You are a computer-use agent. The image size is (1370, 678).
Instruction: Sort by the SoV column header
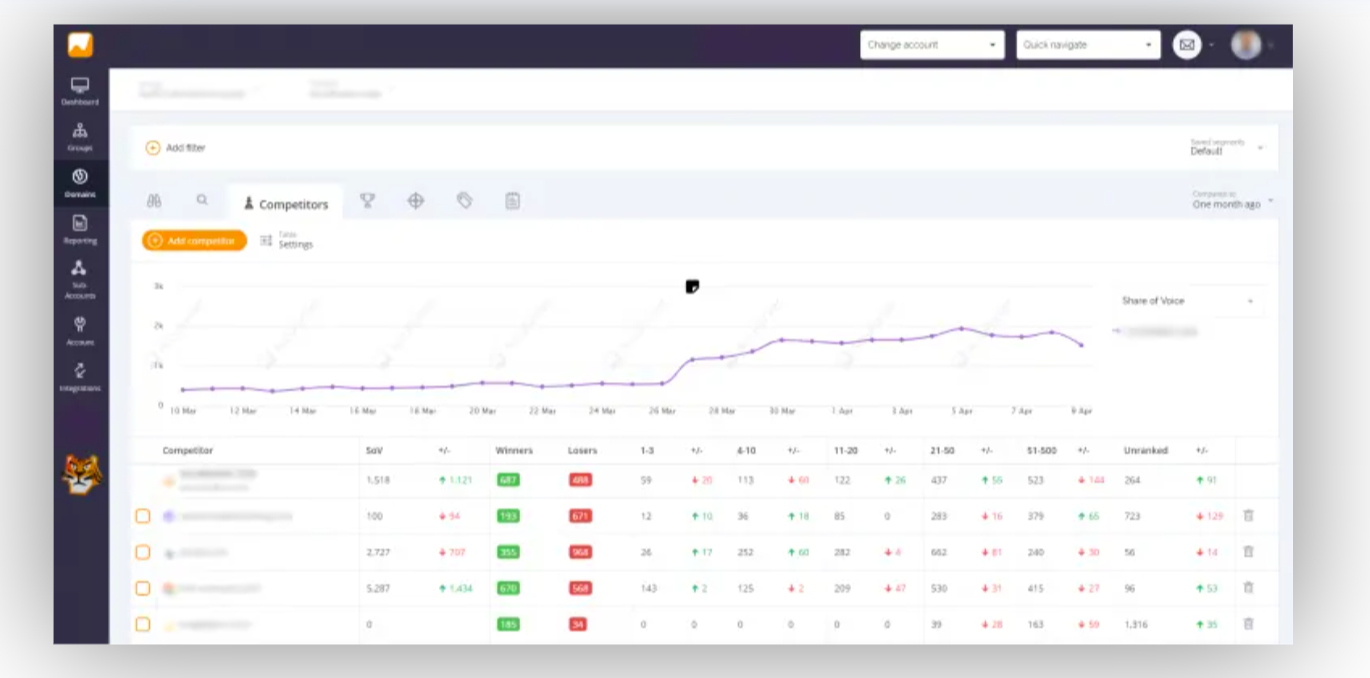point(376,451)
